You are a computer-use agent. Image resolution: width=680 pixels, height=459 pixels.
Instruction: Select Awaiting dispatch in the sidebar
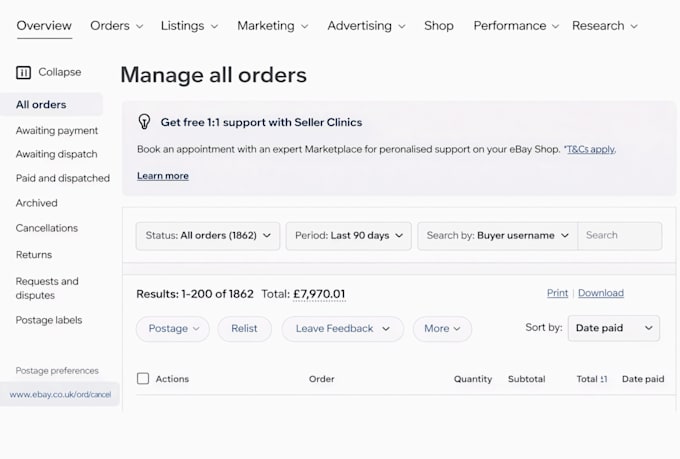56,154
